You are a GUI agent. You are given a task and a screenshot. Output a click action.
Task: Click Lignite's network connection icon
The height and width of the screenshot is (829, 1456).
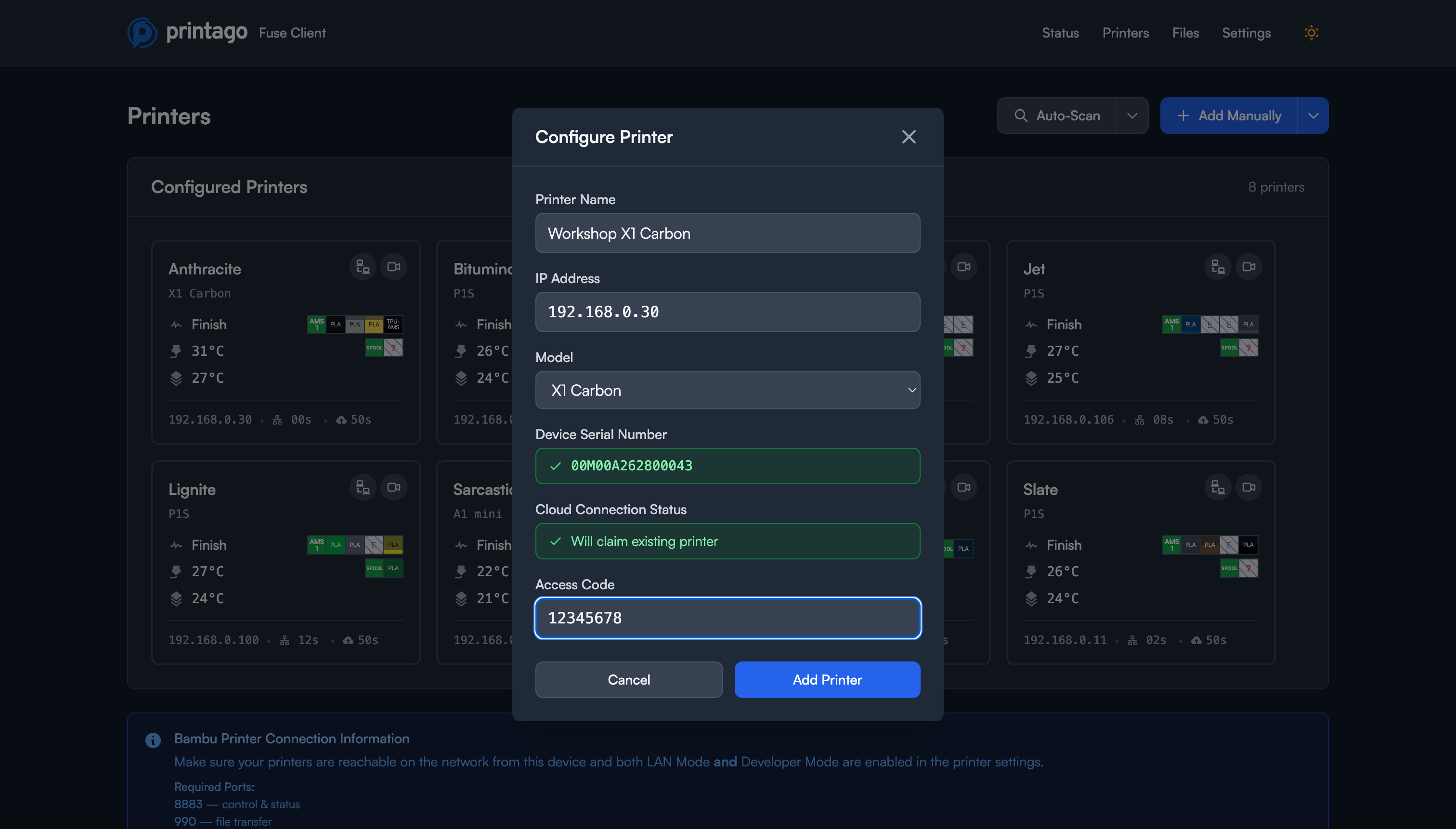click(363, 487)
